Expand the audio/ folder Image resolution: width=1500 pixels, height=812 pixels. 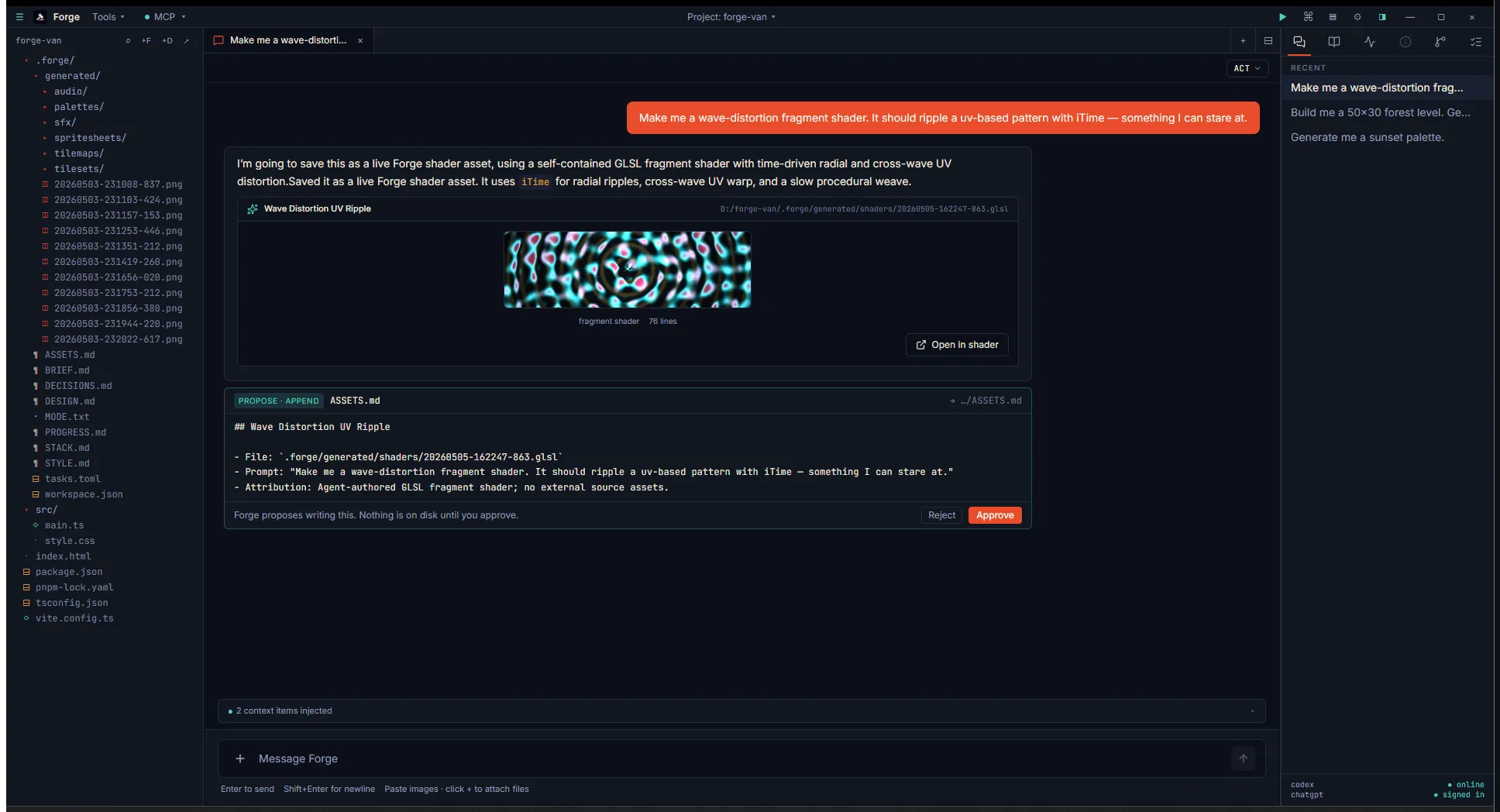(x=70, y=91)
